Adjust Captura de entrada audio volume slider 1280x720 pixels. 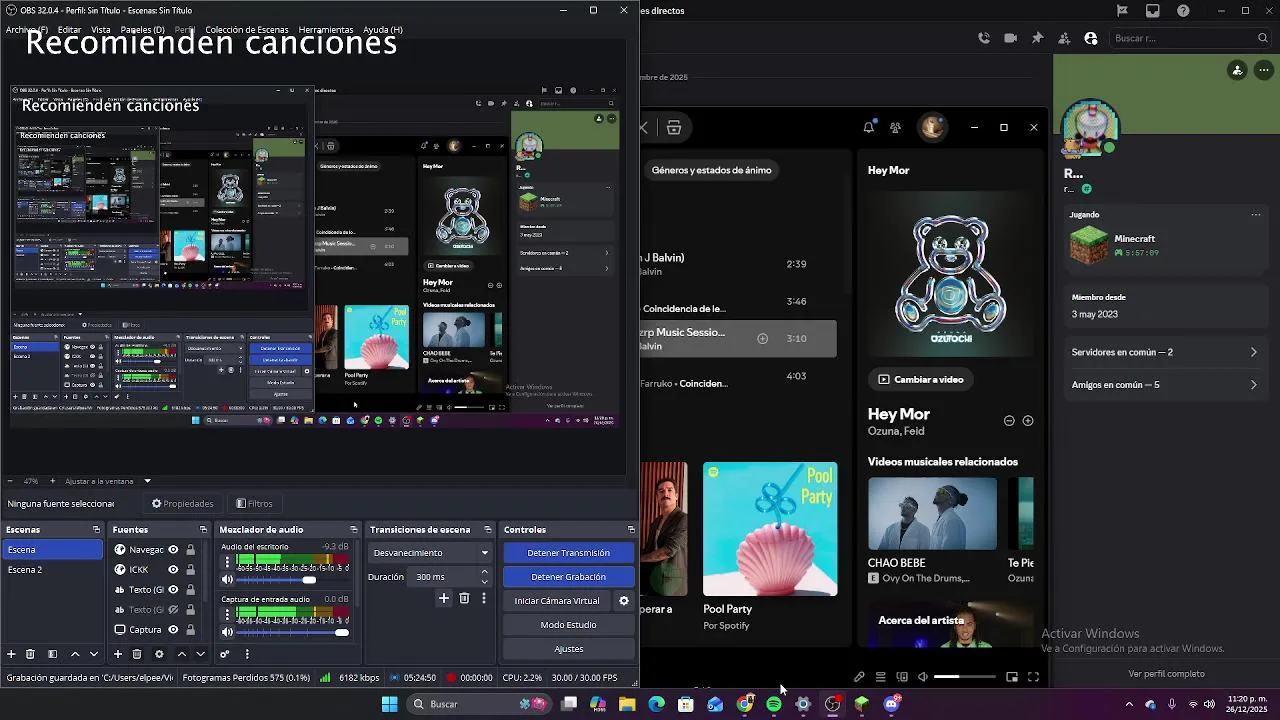(293, 632)
